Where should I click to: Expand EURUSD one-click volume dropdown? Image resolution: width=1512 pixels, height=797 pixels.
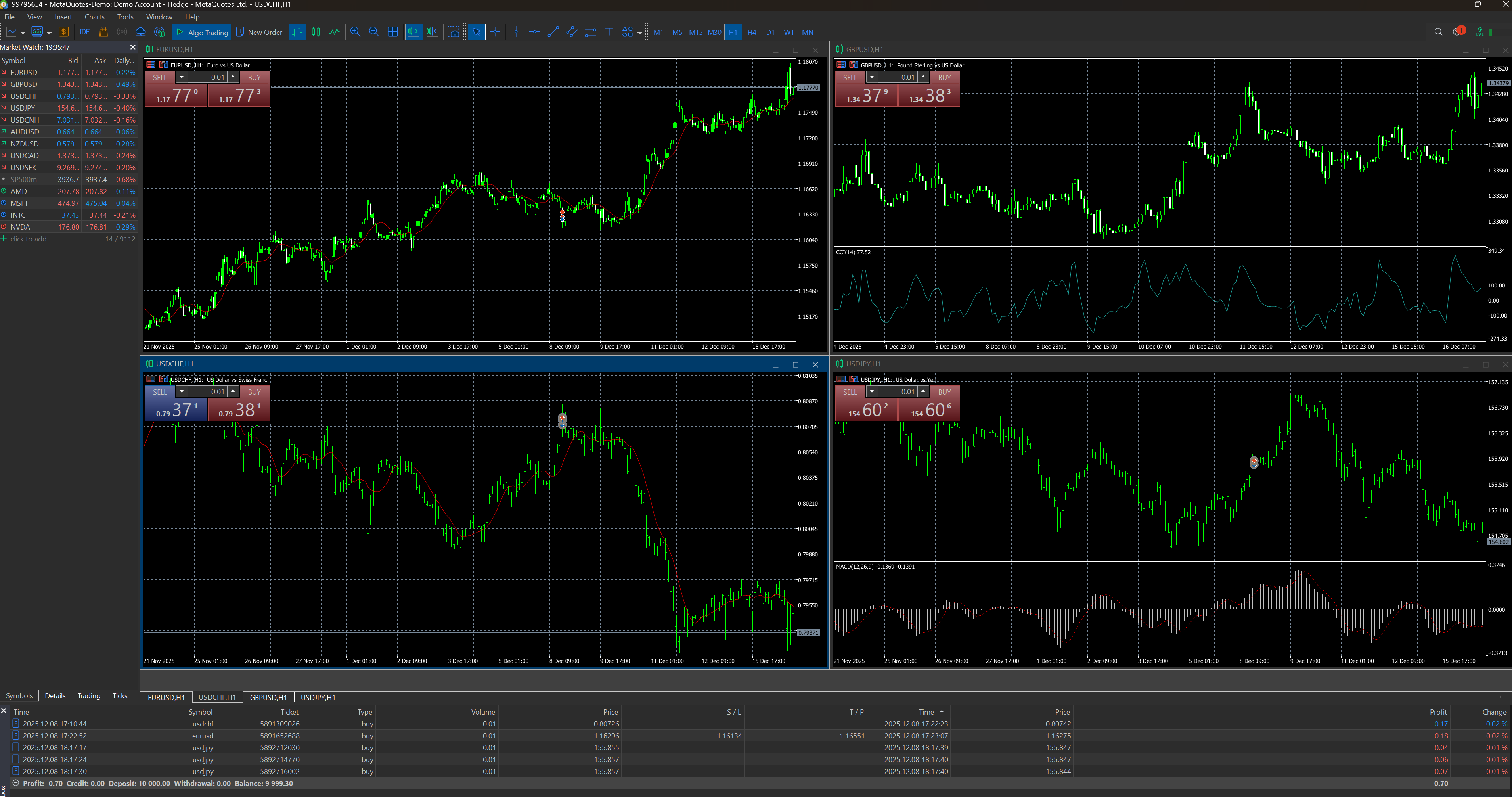(182, 77)
